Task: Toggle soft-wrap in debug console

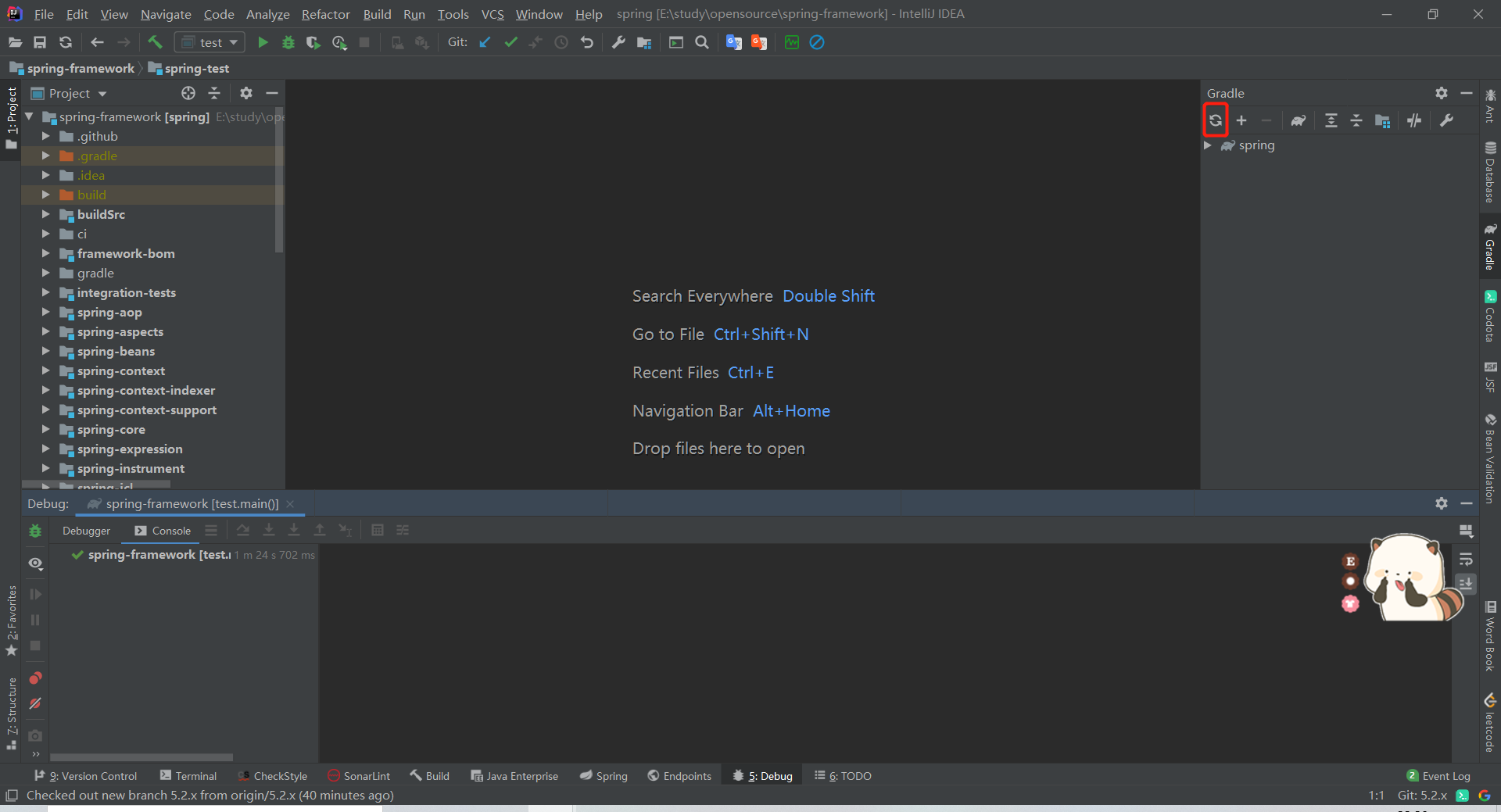Action: point(1466,560)
